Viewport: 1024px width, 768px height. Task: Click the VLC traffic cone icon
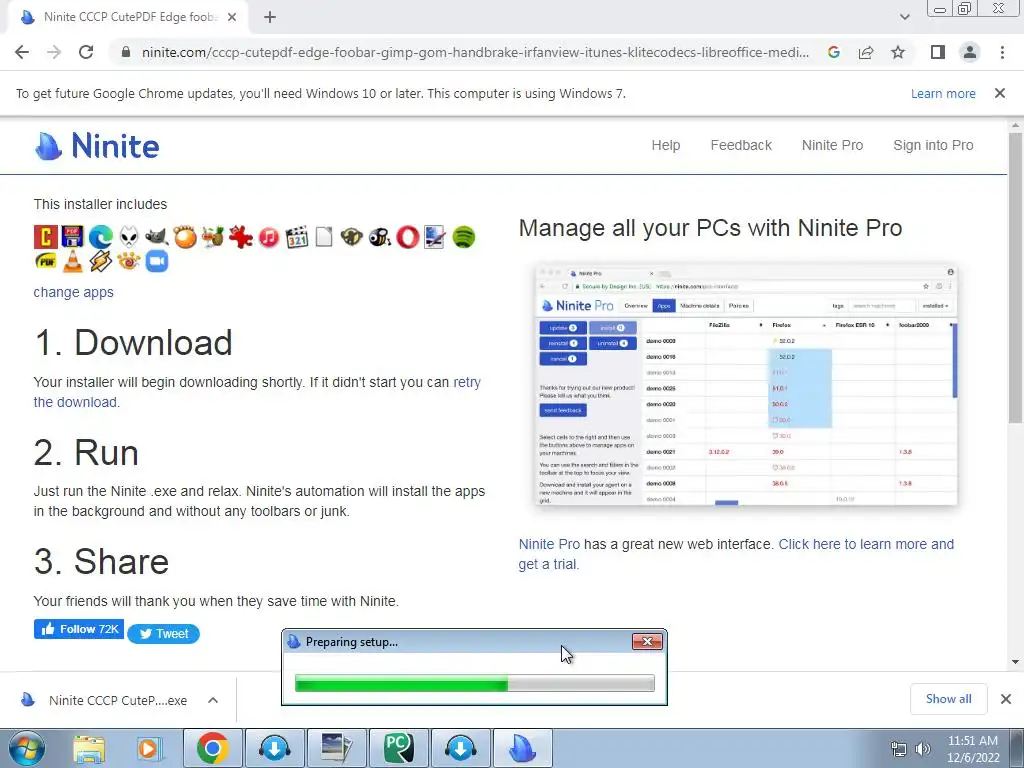coord(72,261)
